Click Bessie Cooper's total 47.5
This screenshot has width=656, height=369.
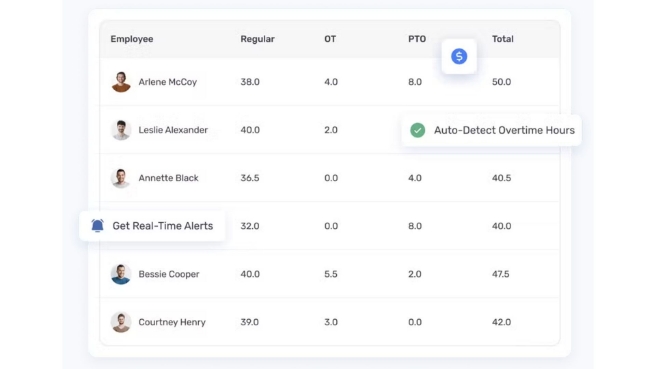tap(501, 274)
